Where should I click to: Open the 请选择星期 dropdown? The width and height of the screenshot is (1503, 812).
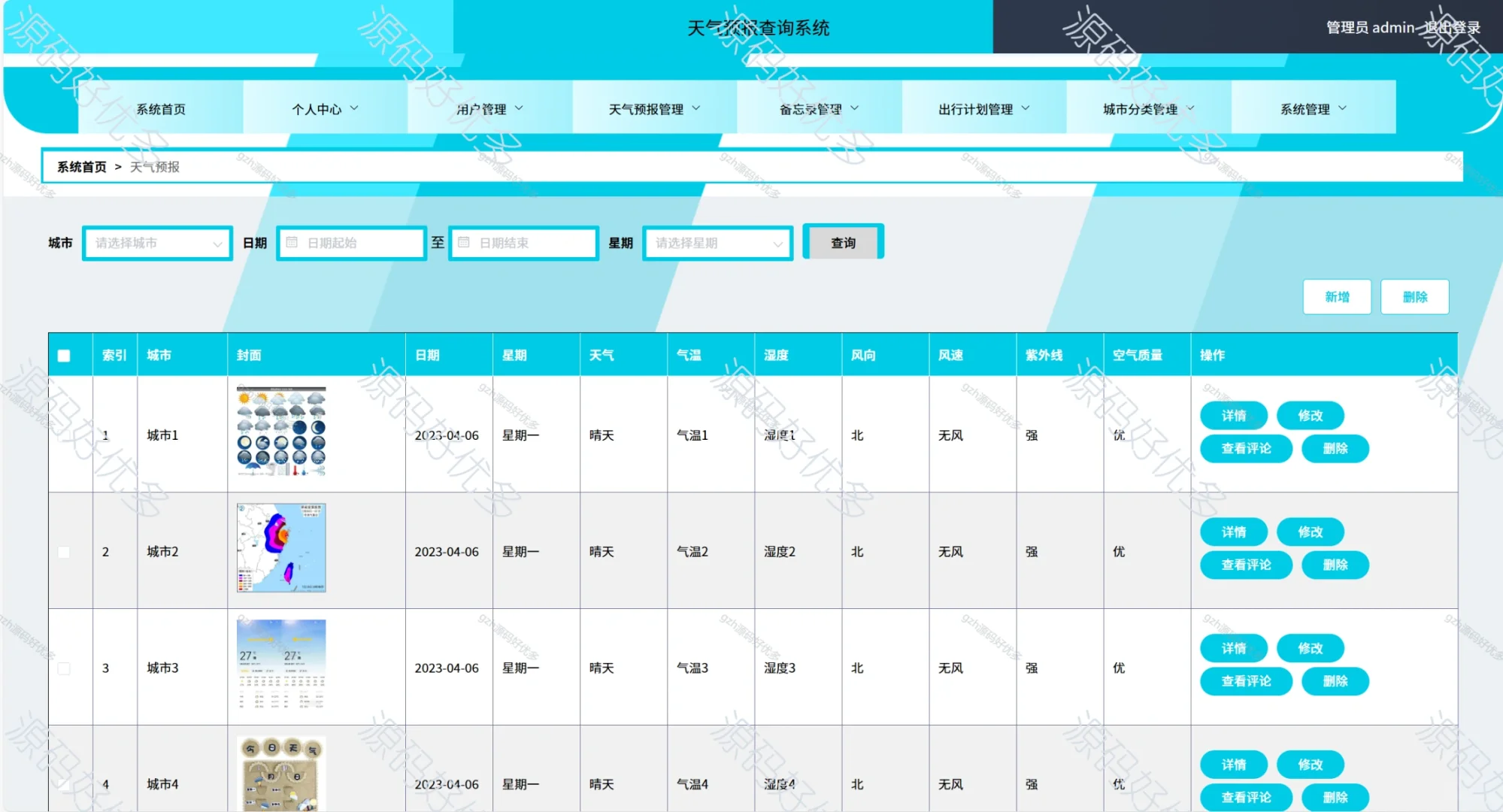click(717, 242)
